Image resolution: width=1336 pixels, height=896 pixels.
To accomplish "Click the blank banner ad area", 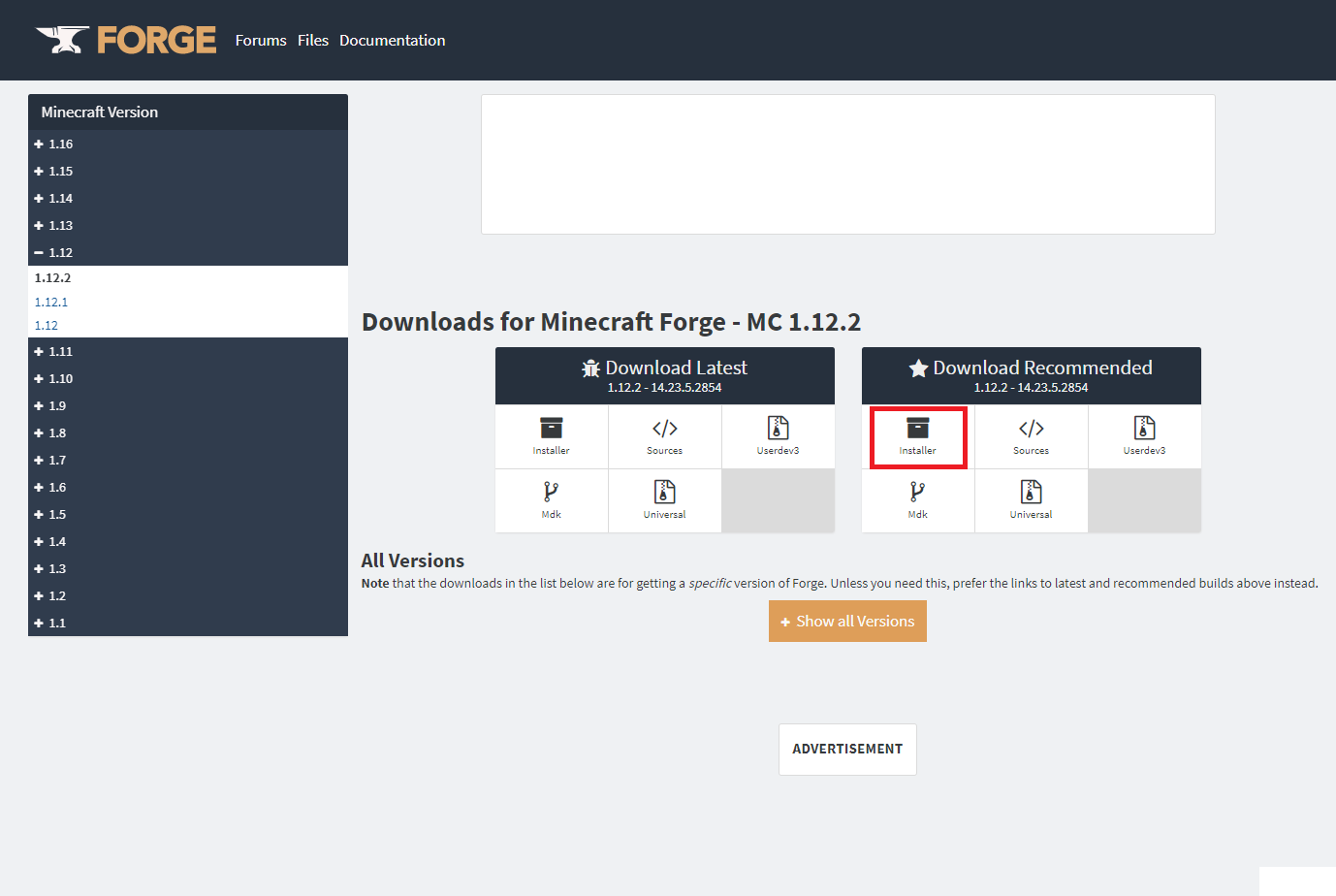I will point(847,164).
